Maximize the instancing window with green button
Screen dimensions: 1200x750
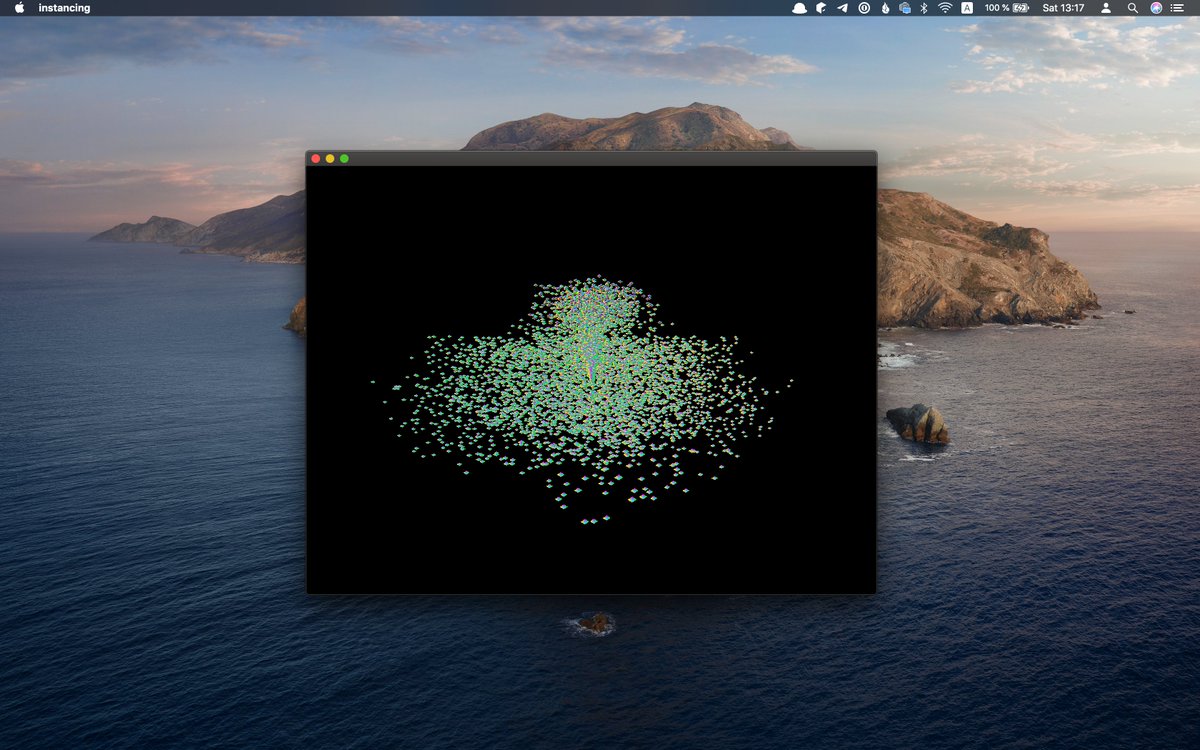(344, 158)
